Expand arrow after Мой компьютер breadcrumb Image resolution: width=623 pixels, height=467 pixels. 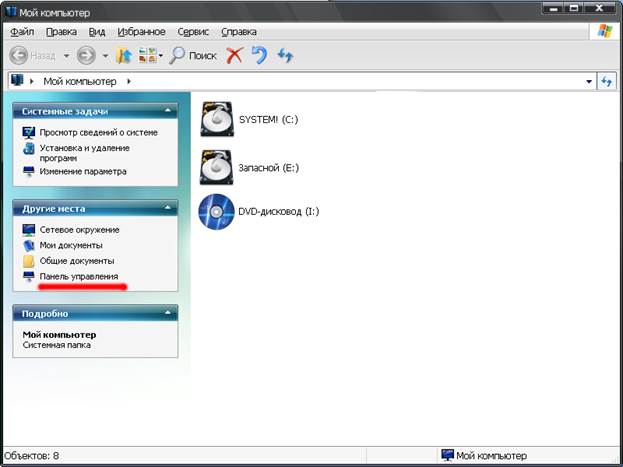click(x=129, y=81)
